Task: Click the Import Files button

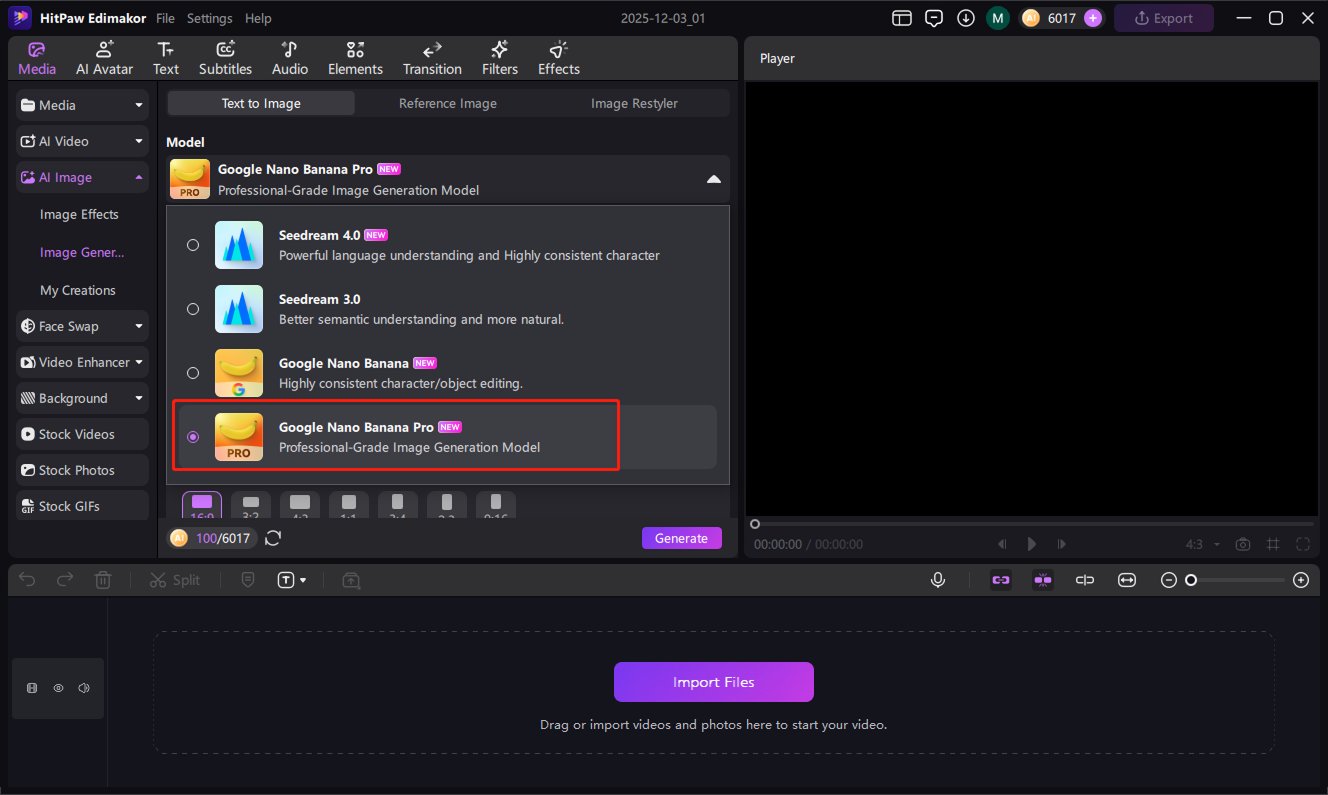Action: 713,682
